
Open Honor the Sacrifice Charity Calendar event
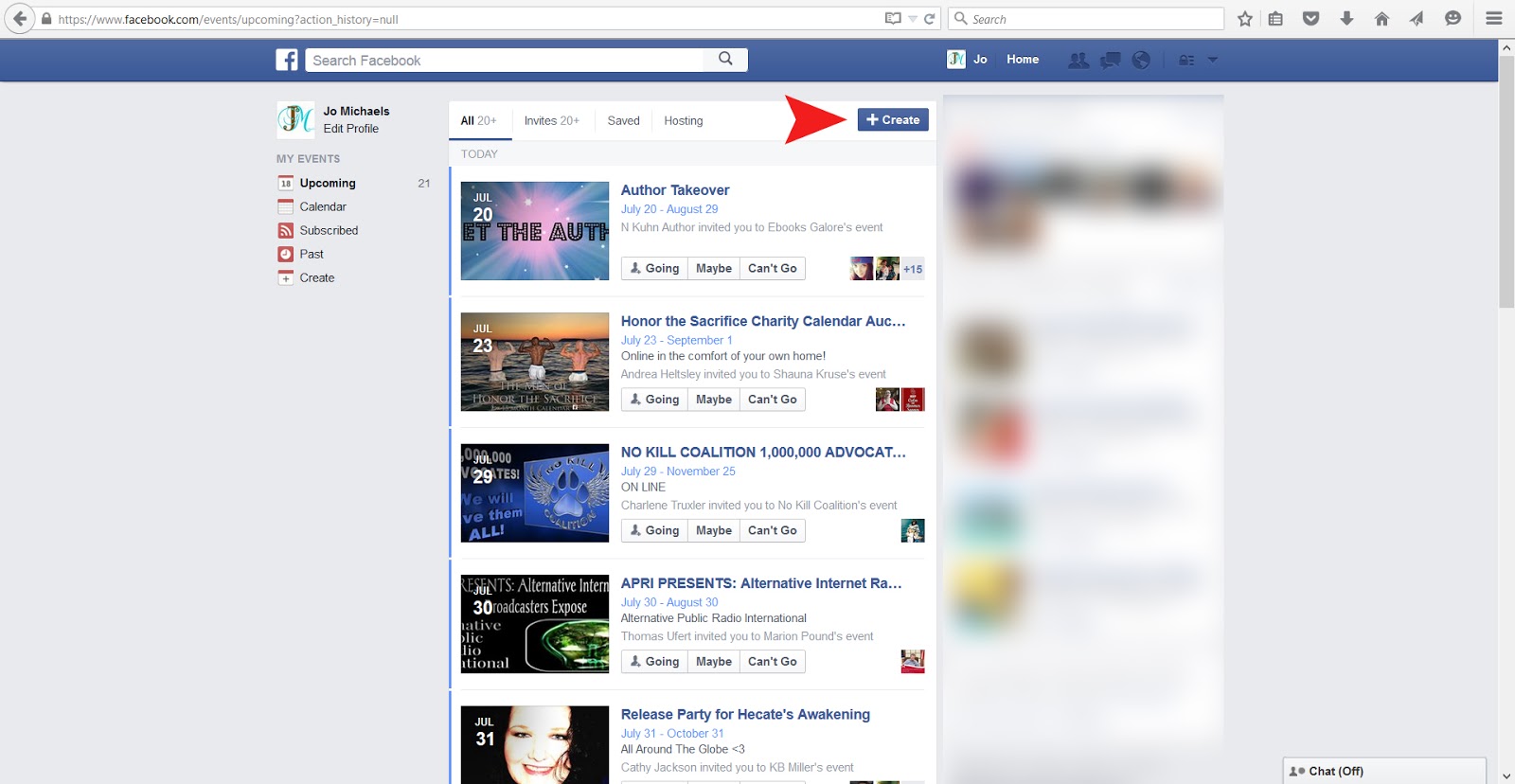tap(763, 322)
